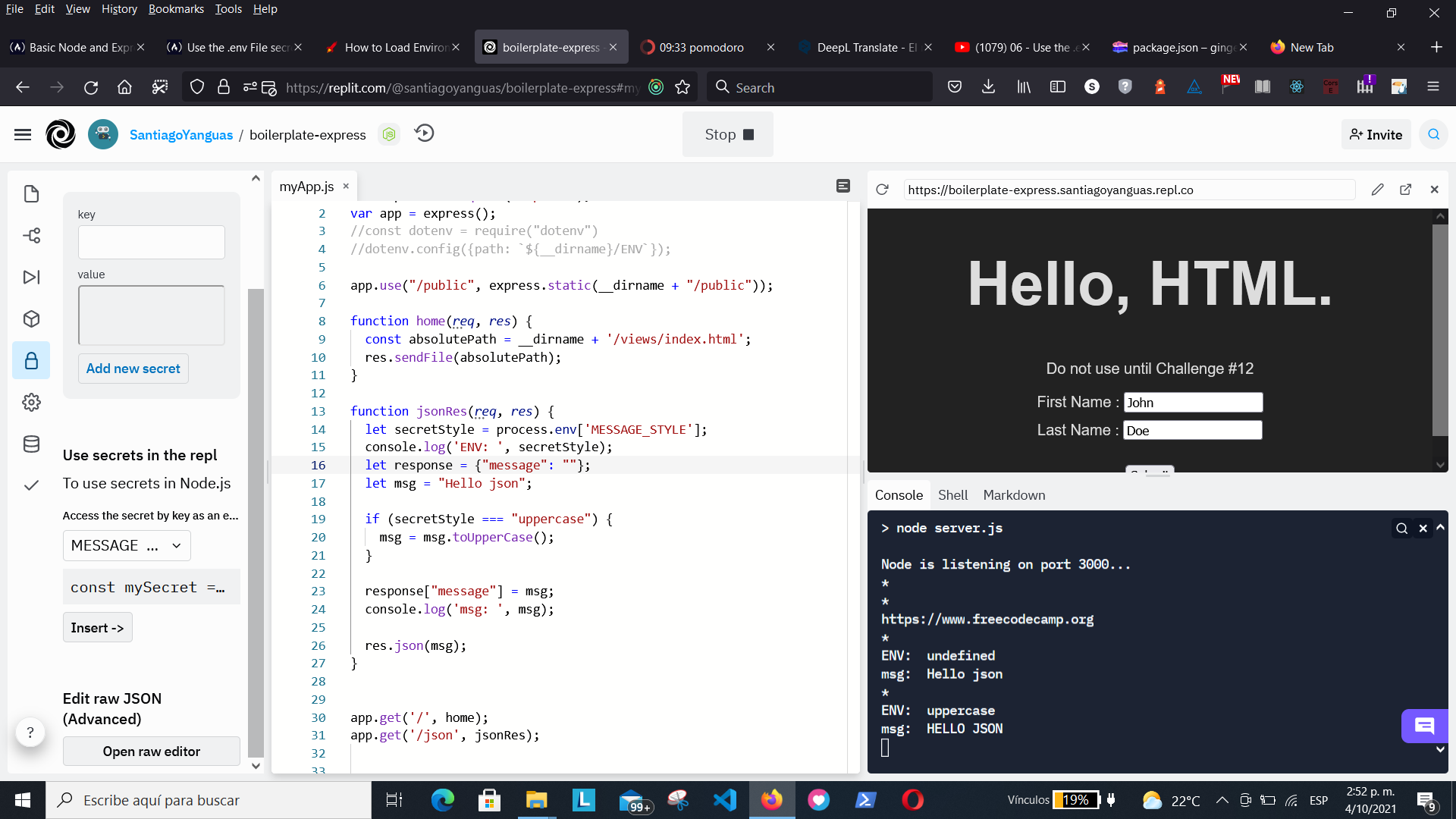
Task: Open the Settings gear icon in the sidebar
Action: (31, 402)
